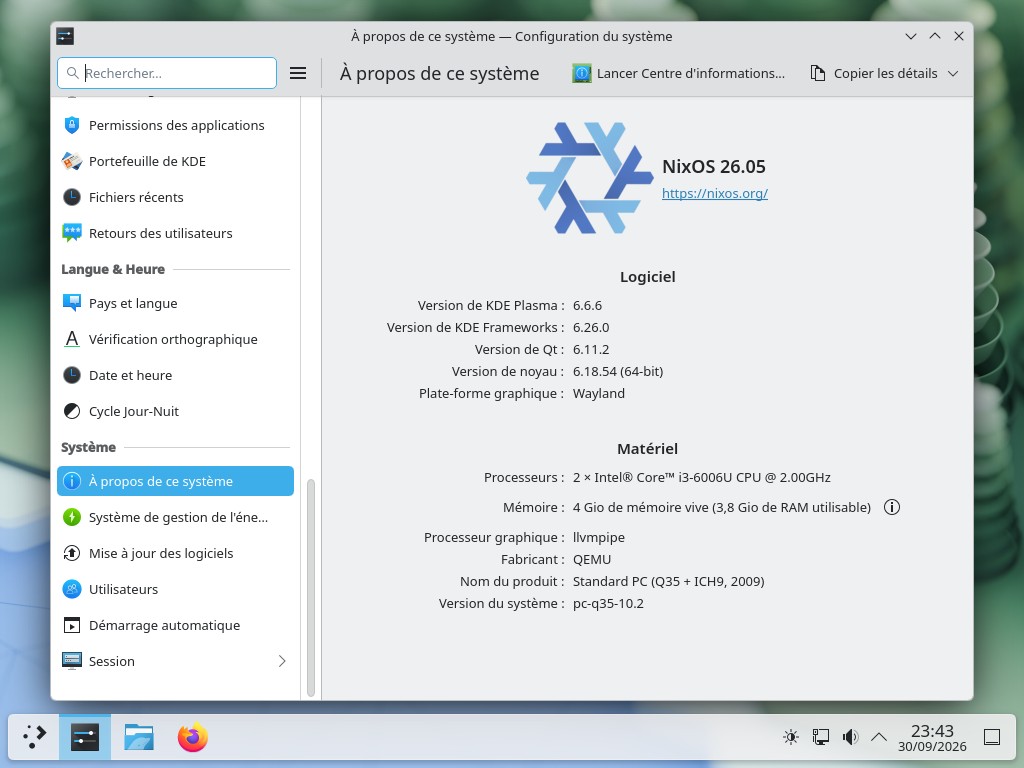The image size is (1024, 768).
Task: Click the system settings window icon in titlebar
Action: pyautogui.click(x=65, y=36)
